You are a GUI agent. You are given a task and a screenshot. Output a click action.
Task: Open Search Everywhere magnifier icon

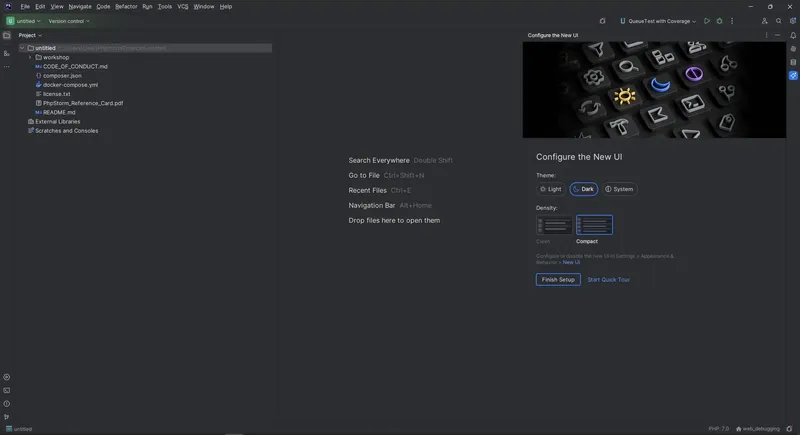pos(779,21)
